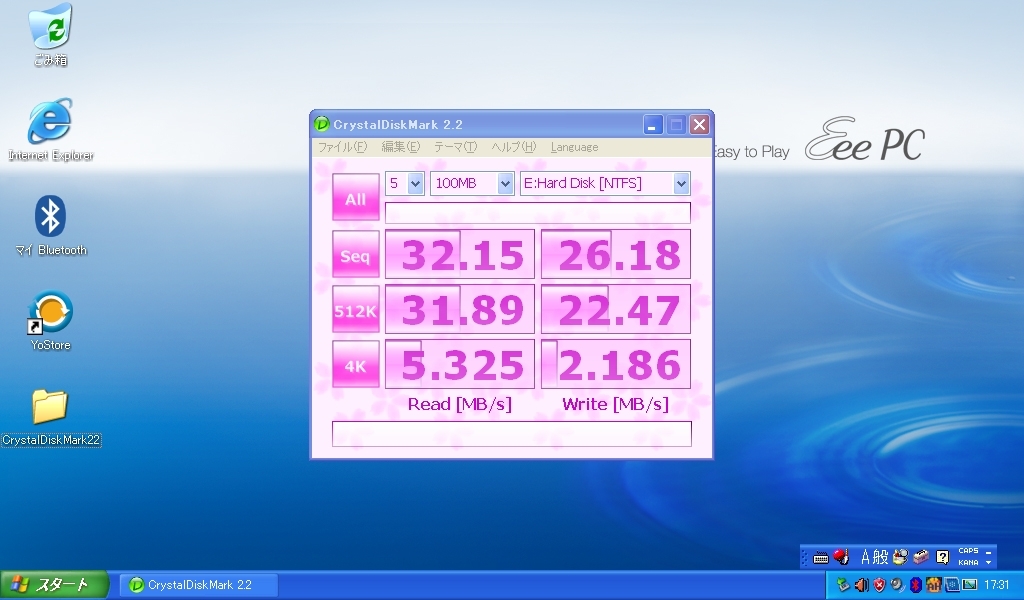Click the display graphics tray icon

970,585
